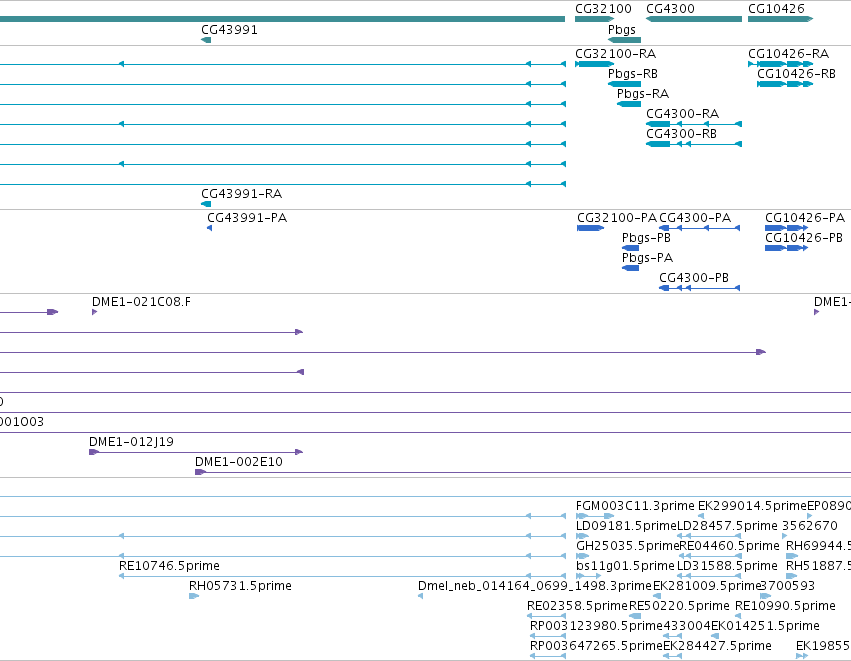Select EST RH05731.5prime label
This screenshot has height=661, width=851.
click(x=240, y=586)
